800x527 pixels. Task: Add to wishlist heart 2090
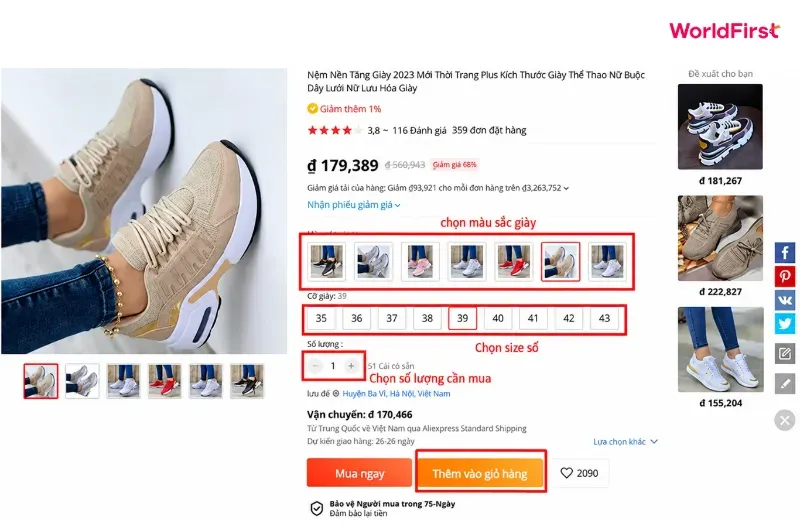point(579,473)
